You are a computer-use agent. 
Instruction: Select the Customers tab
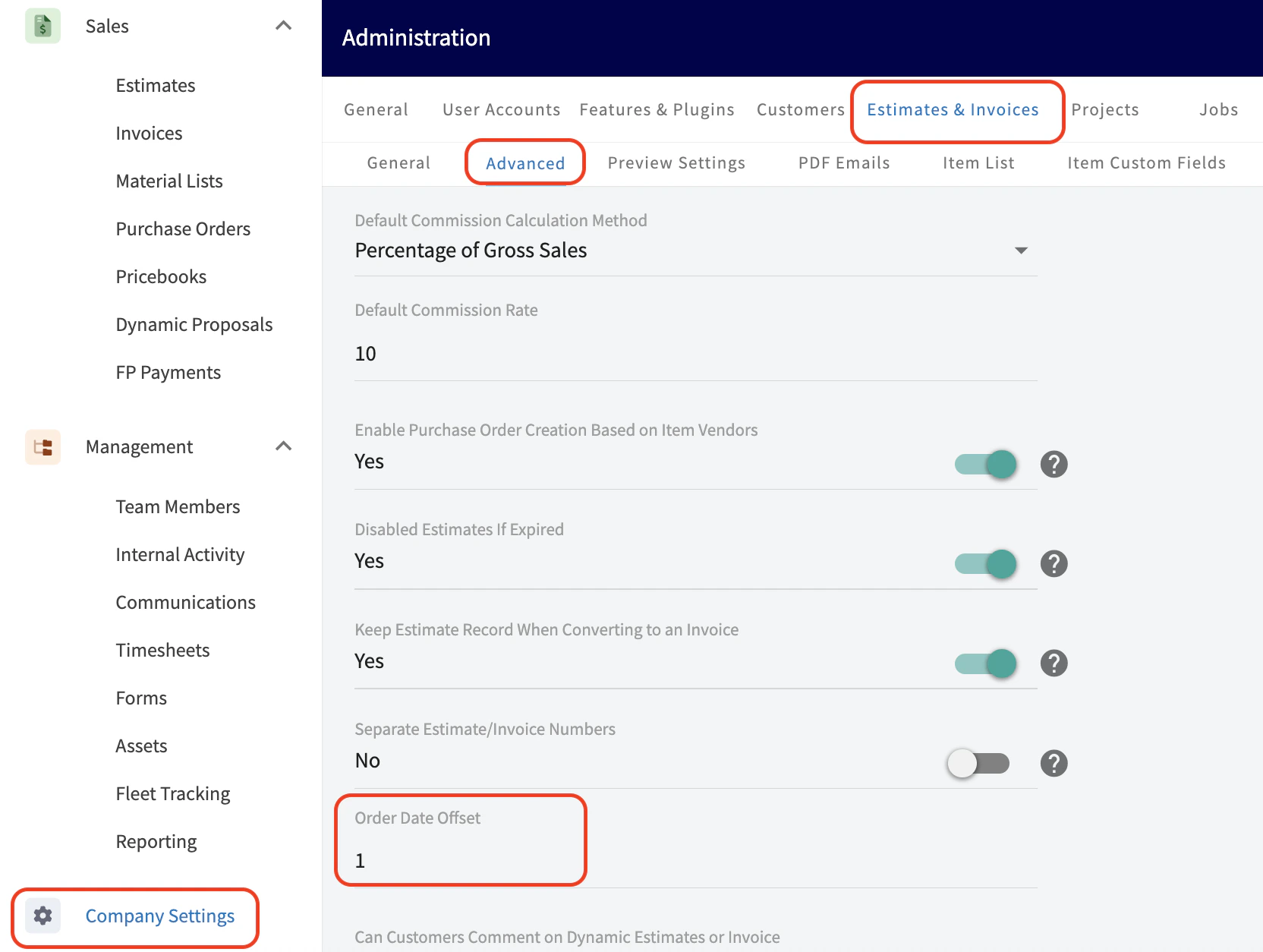[x=800, y=110]
